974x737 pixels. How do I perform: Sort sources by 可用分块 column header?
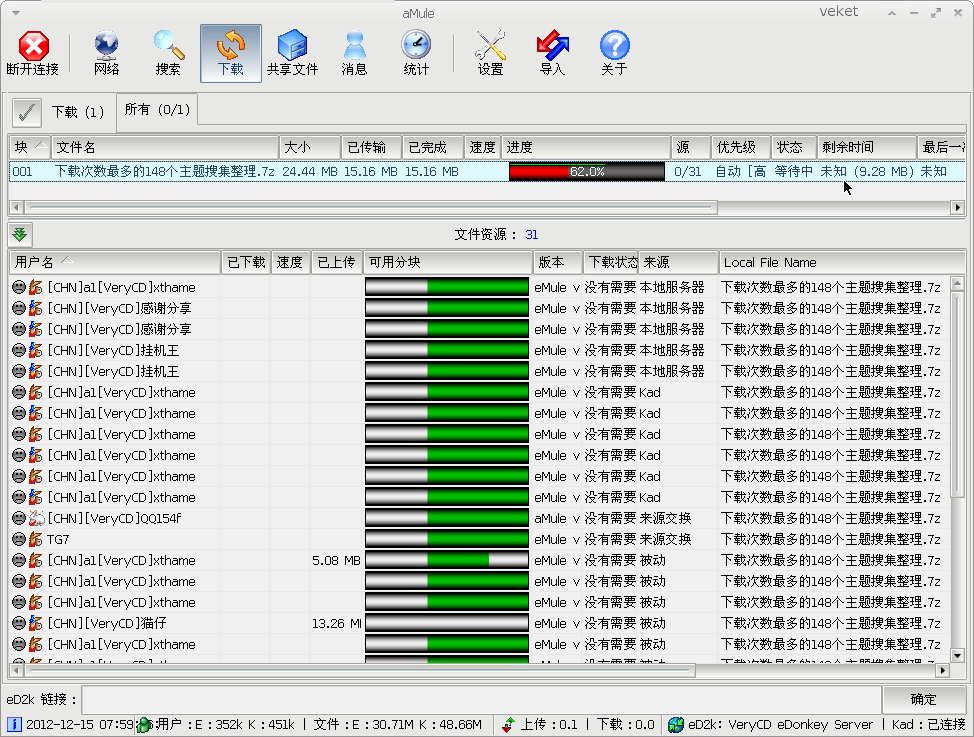[448, 262]
